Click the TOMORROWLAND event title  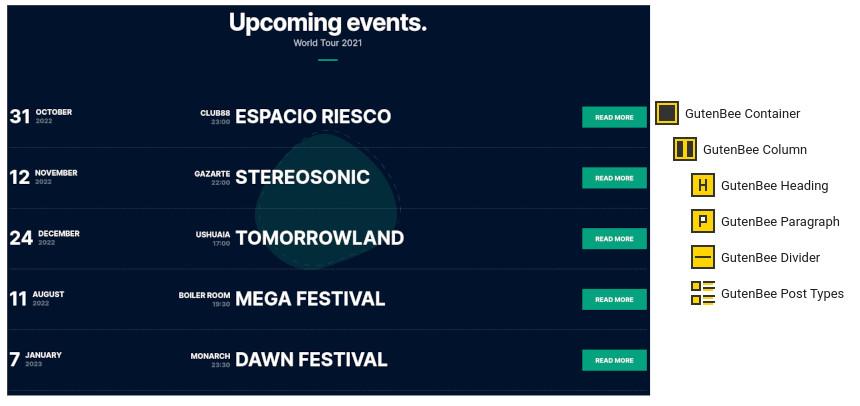320,238
